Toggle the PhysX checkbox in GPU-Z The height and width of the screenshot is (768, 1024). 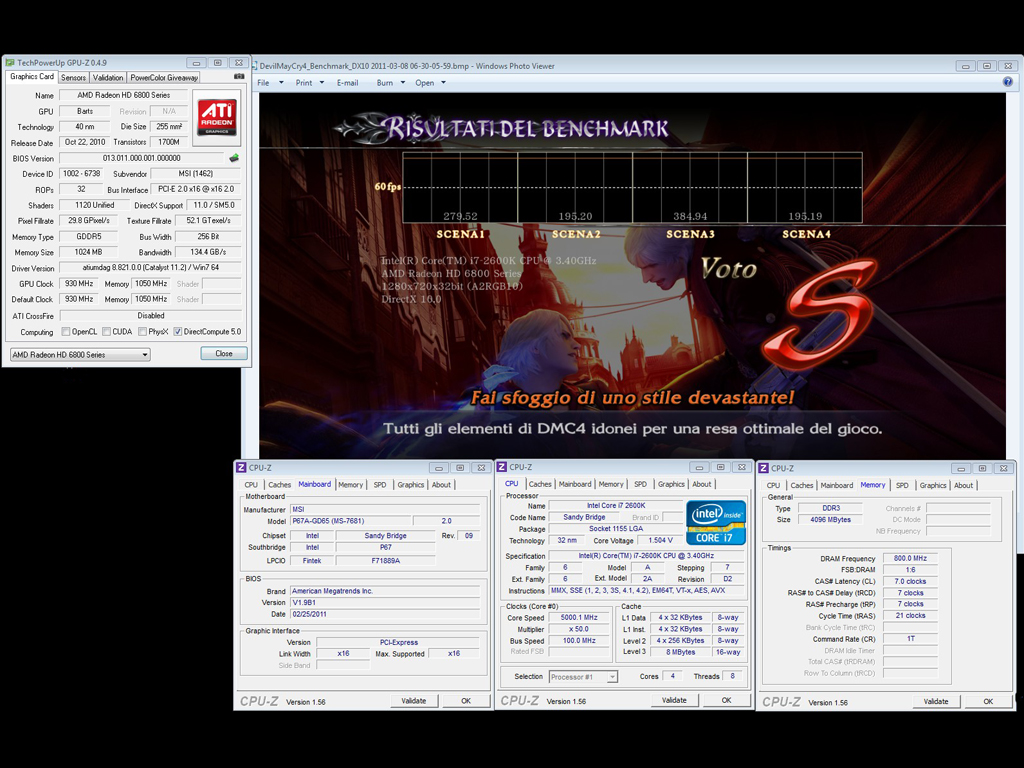pos(142,332)
